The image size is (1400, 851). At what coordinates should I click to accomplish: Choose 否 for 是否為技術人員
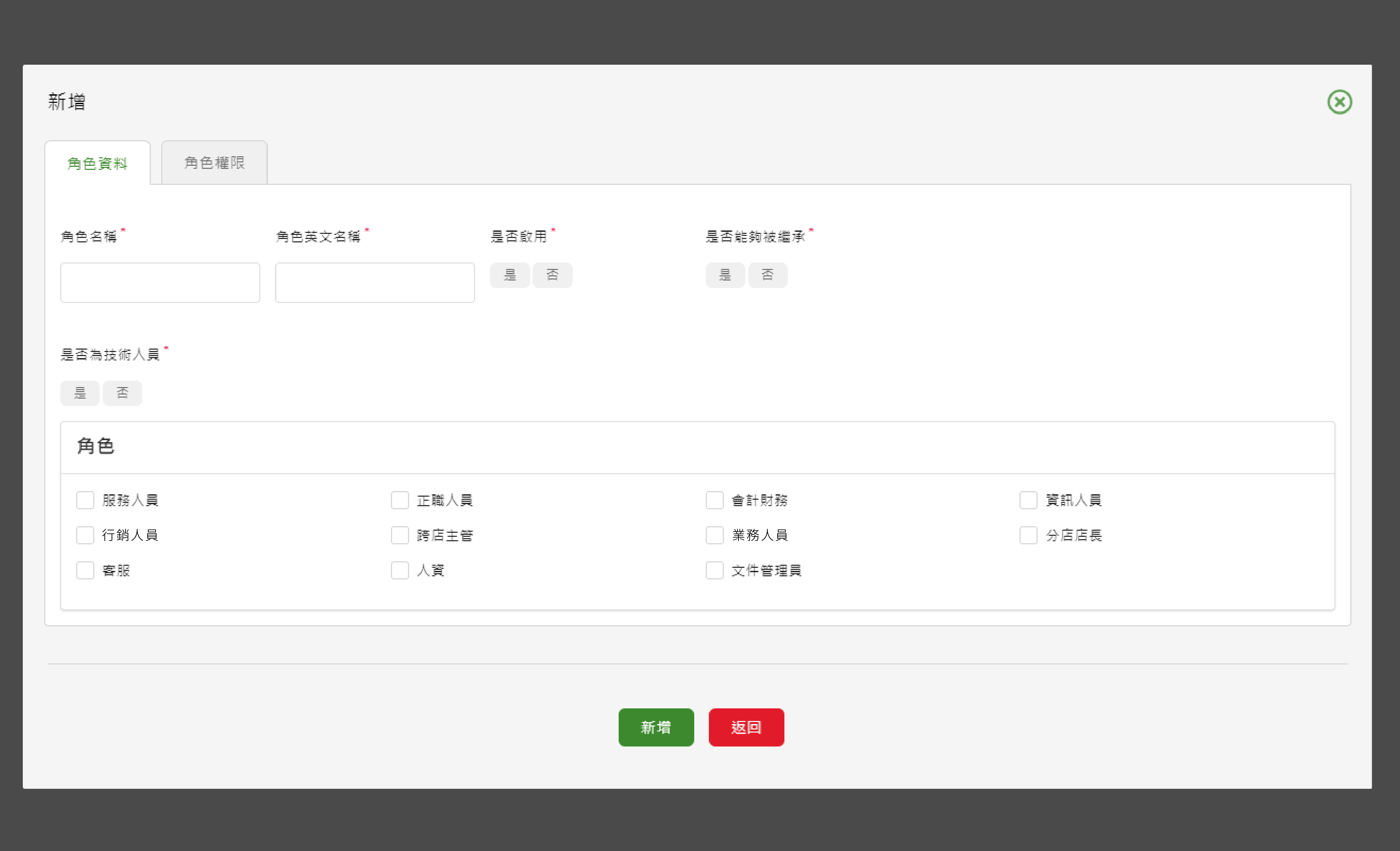[122, 393]
